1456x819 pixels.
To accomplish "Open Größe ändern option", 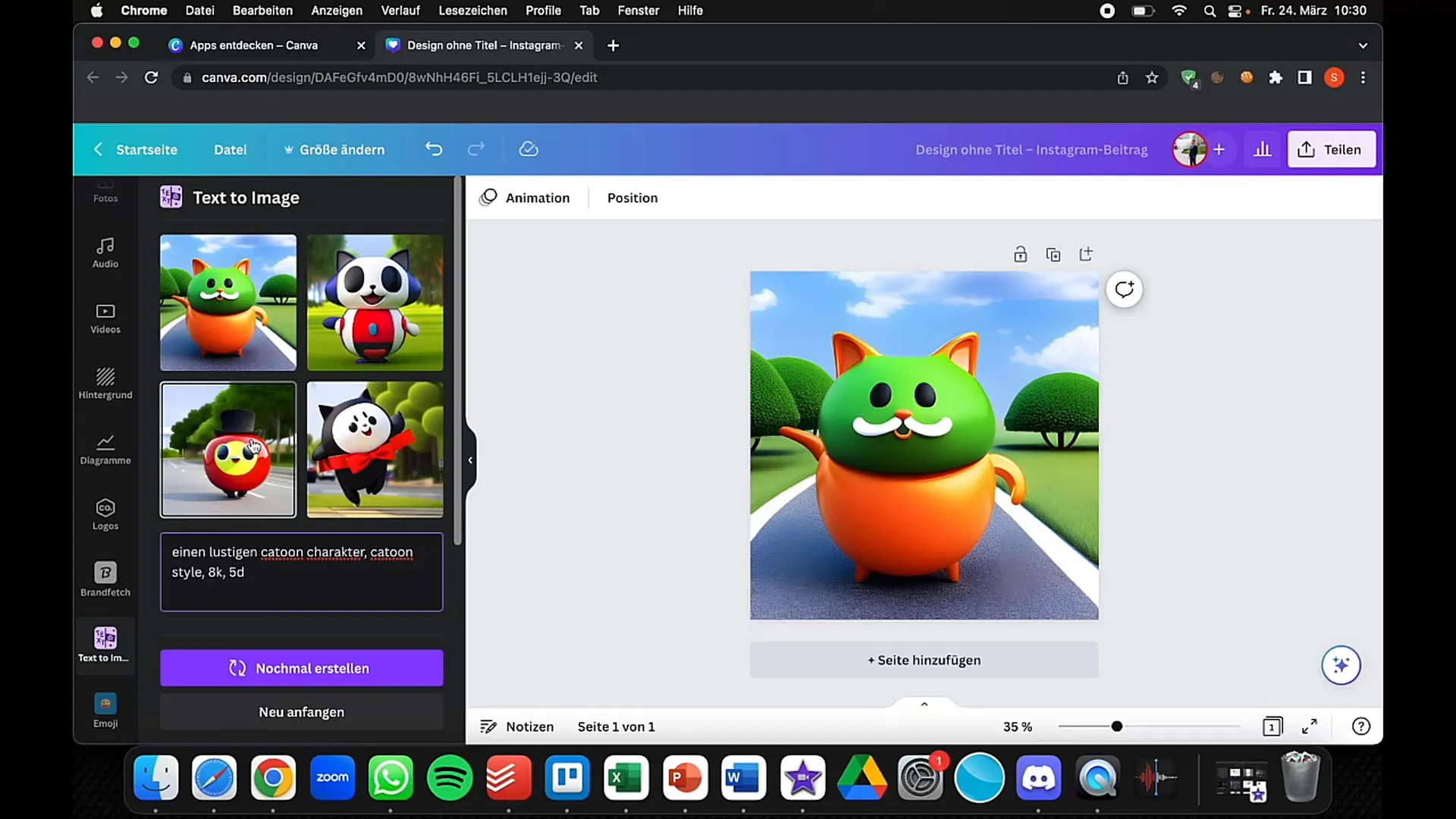I will point(334,149).
